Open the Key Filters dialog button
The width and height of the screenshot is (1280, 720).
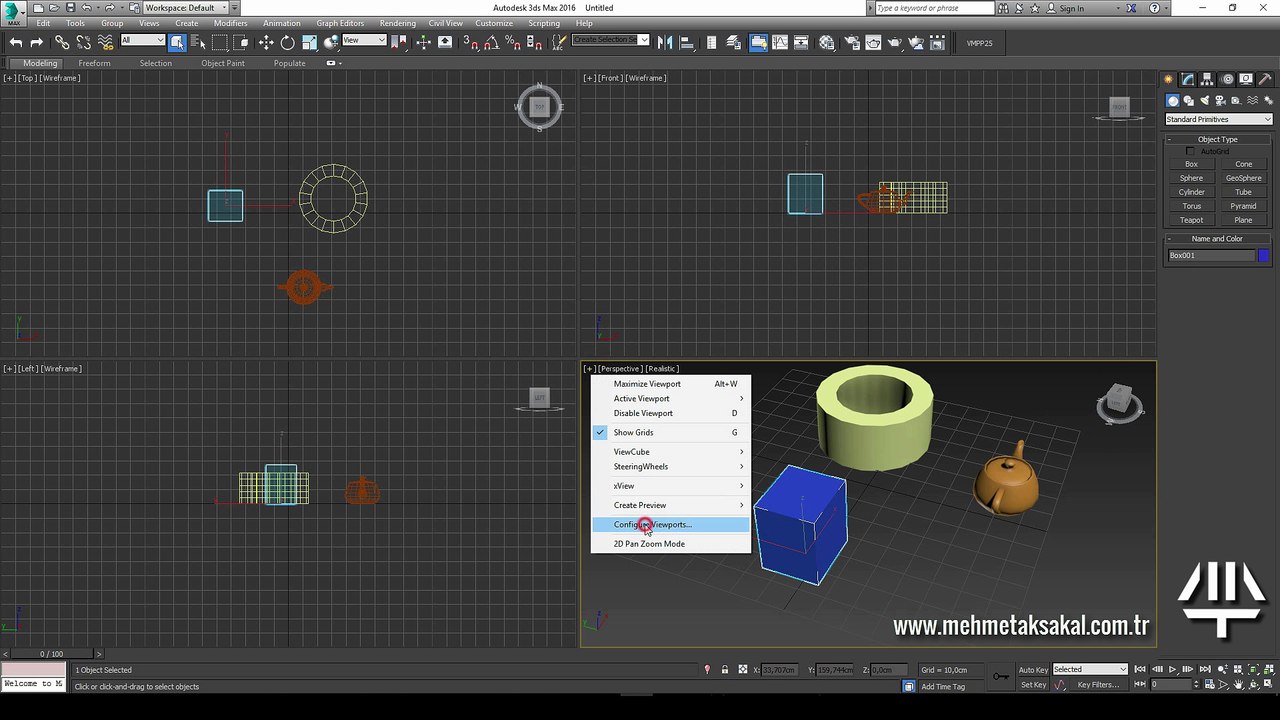1098,685
